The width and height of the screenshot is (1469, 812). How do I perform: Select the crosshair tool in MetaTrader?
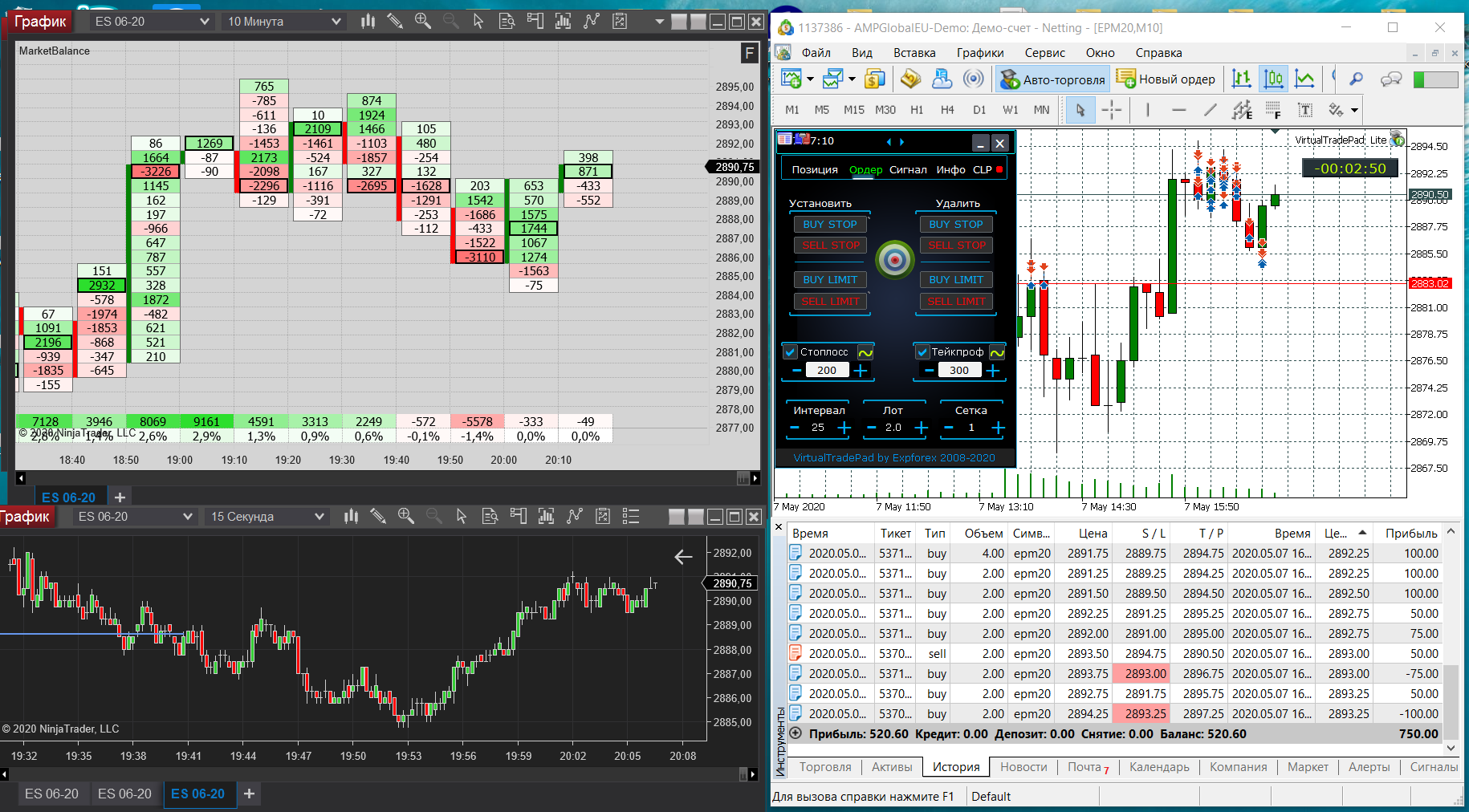click(x=1112, y=110)
